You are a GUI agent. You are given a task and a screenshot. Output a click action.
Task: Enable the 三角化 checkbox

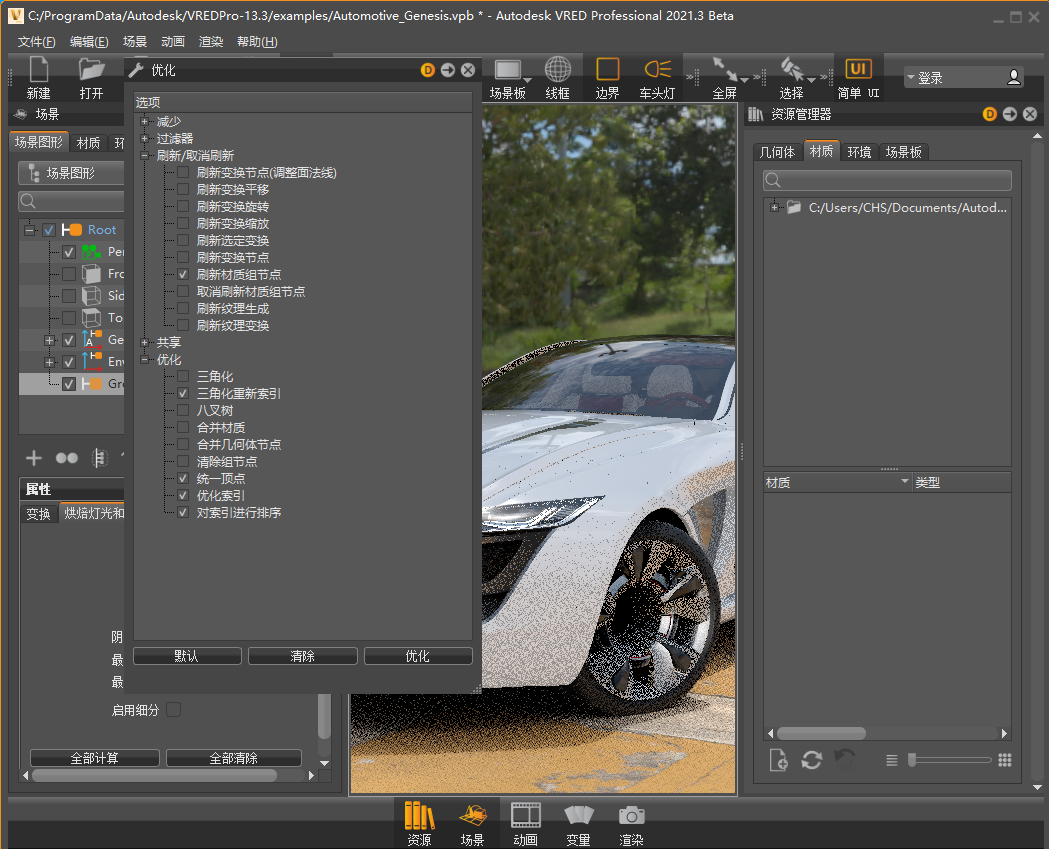click(x=183, y=377)
